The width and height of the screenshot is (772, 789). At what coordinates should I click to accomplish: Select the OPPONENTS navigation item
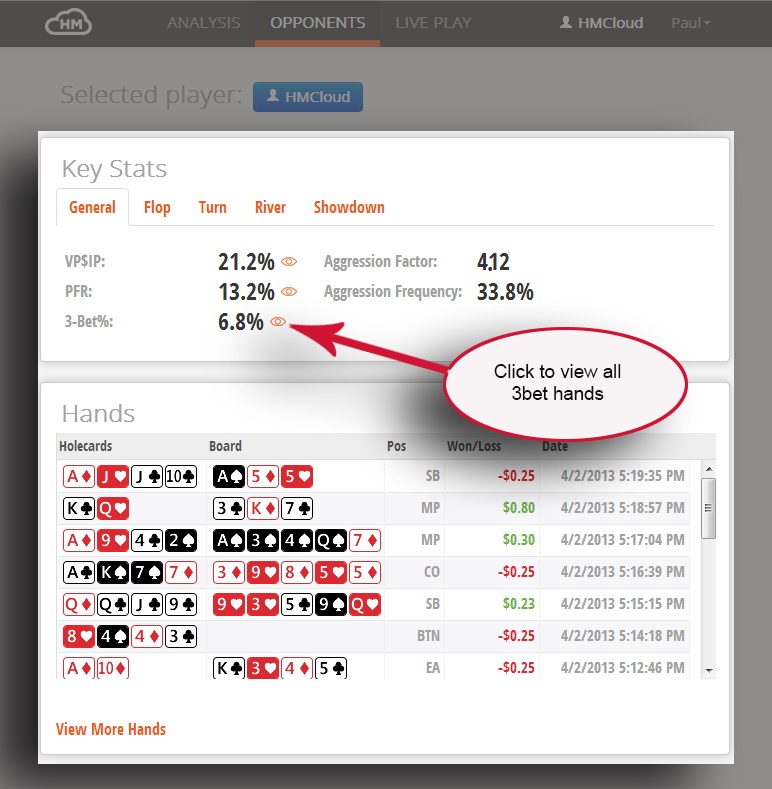(317, 22)
